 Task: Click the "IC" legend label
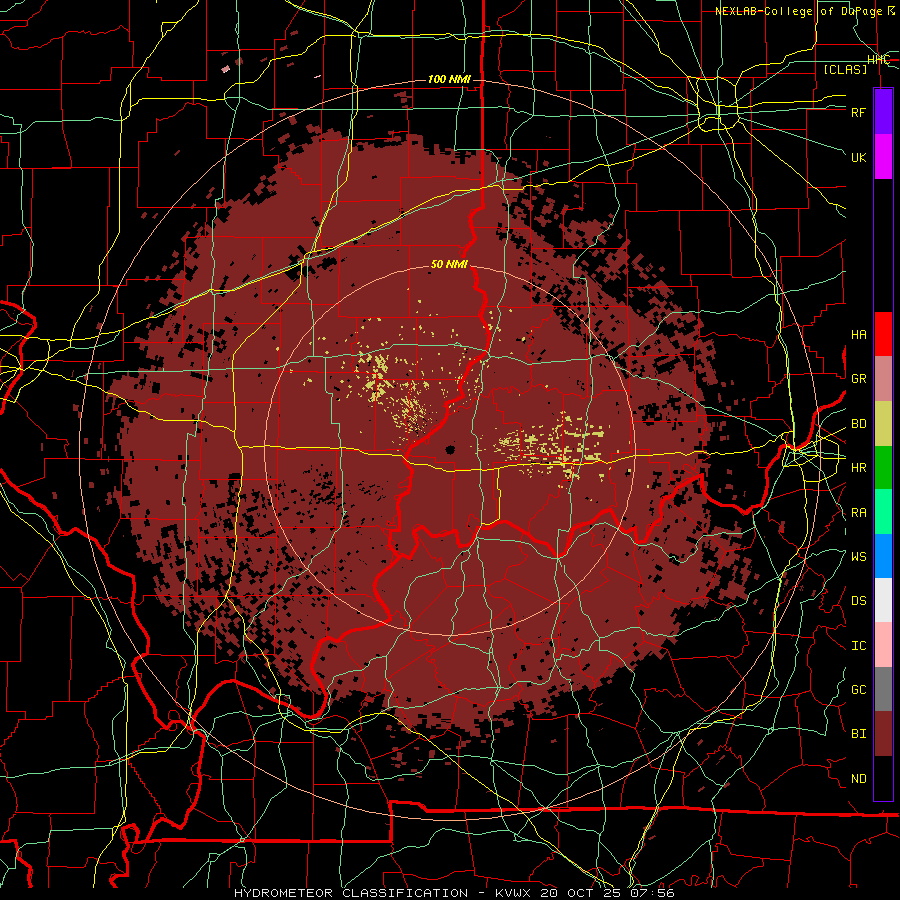click(859, 646)
